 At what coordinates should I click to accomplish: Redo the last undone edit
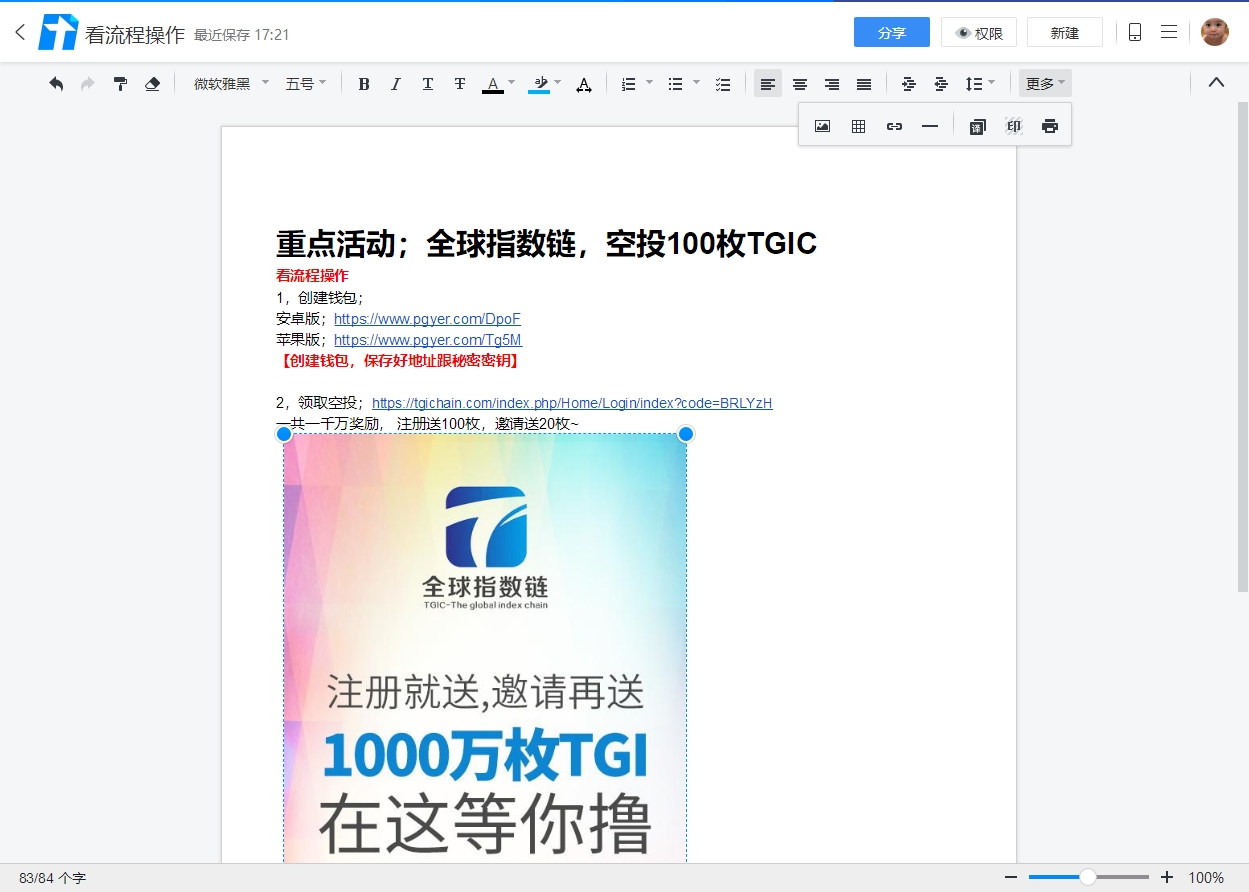(x=88, y=84)
